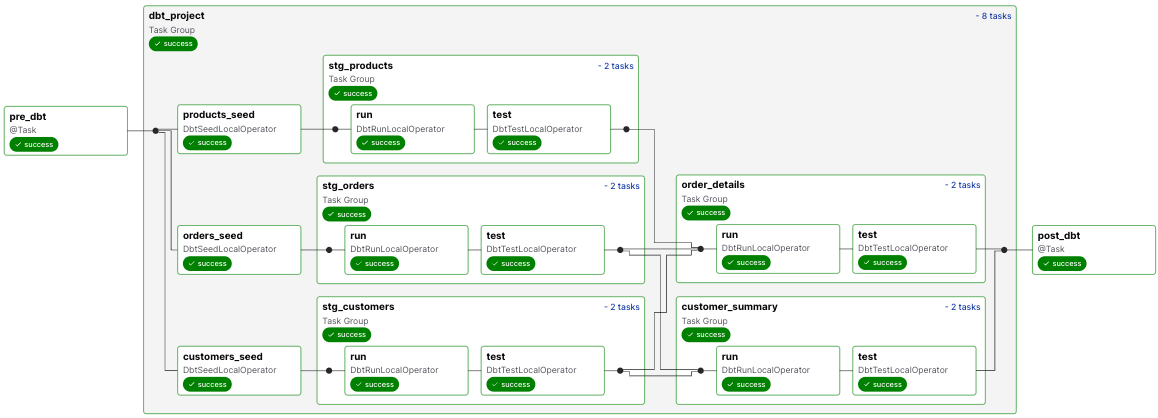Viewport: 1158px width, 418px height.
Task: Click the stg_orders group title
Action: [x=349, y=186]
